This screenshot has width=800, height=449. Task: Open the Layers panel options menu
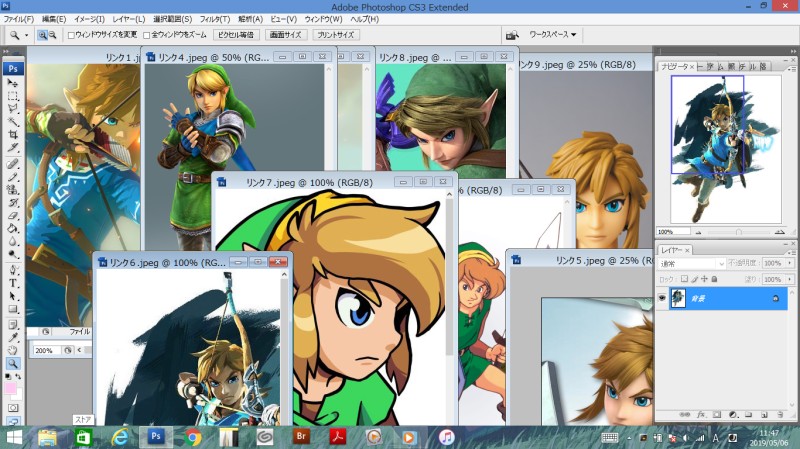click(792, 252)
